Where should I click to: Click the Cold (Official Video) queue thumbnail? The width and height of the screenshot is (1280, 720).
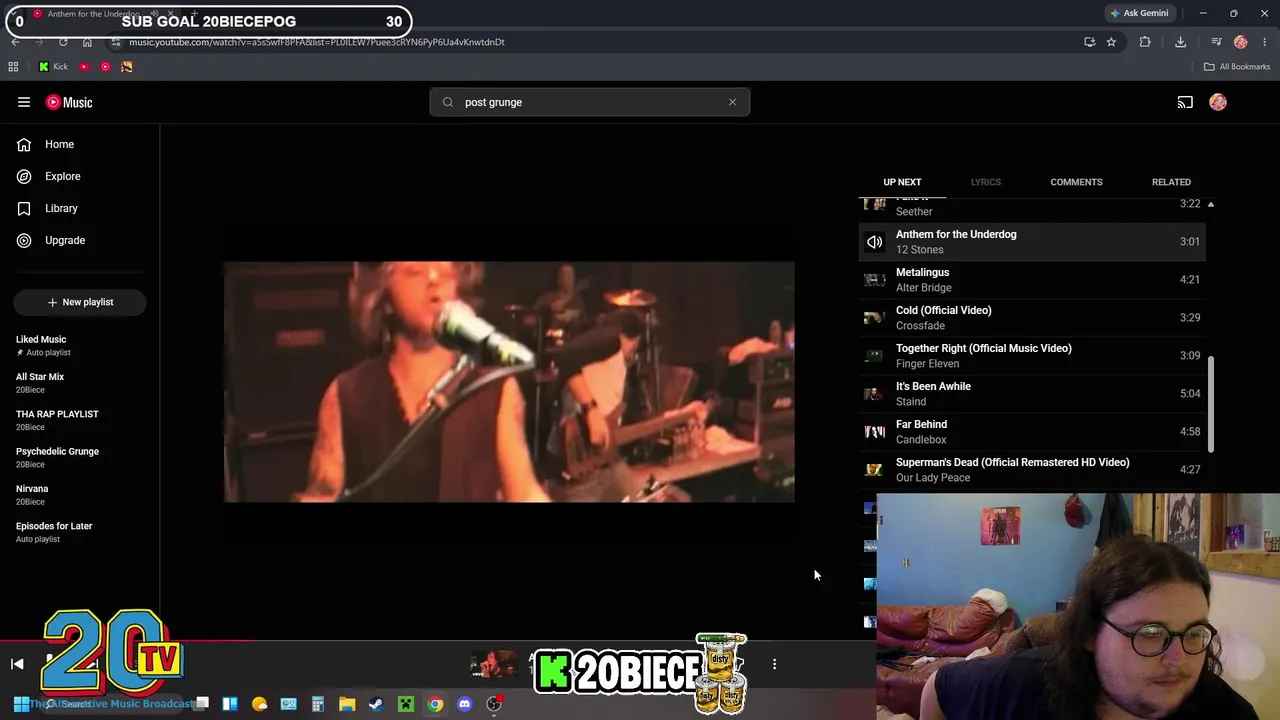click(x=874, y=318)
